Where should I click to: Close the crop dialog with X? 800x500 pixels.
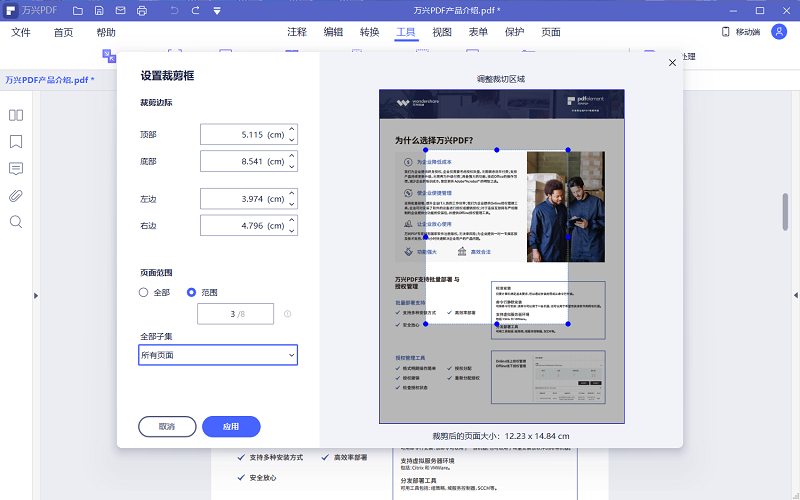tap(672, 62)
